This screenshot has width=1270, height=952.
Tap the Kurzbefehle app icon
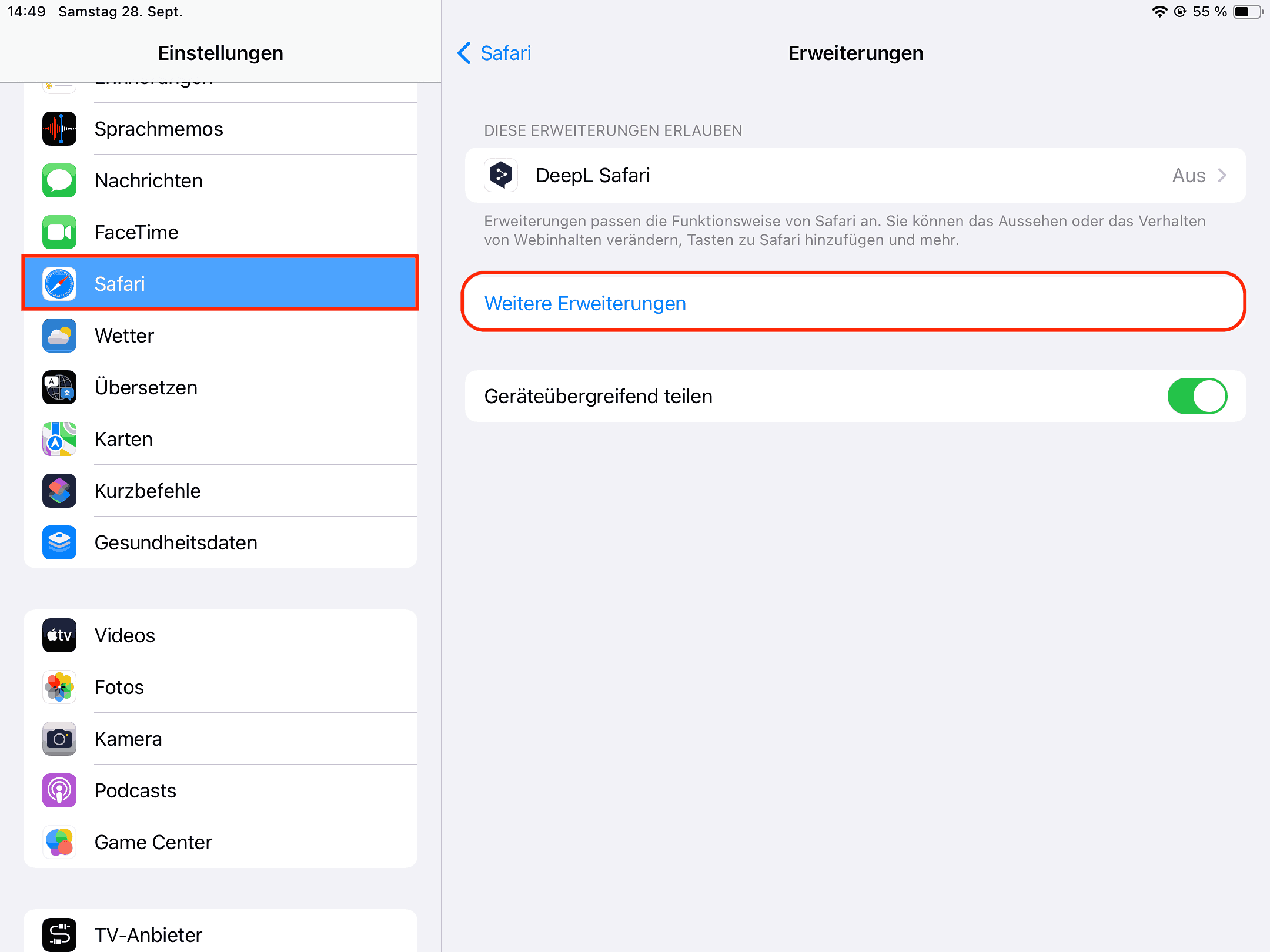[59, 491]
